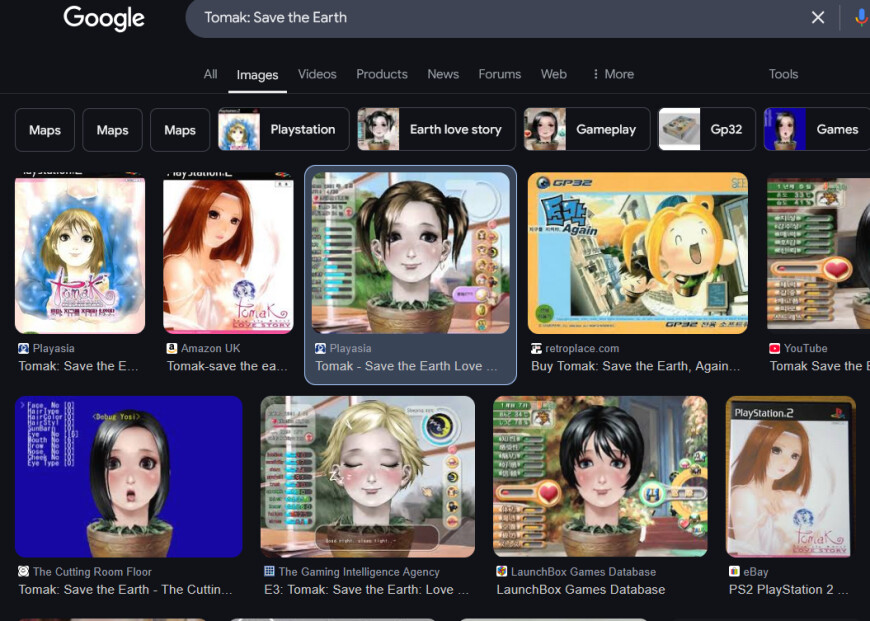This screenshot has width=870, height=621.
Task: Clear the search box with X icon
Action: click(x=818, y=18)
